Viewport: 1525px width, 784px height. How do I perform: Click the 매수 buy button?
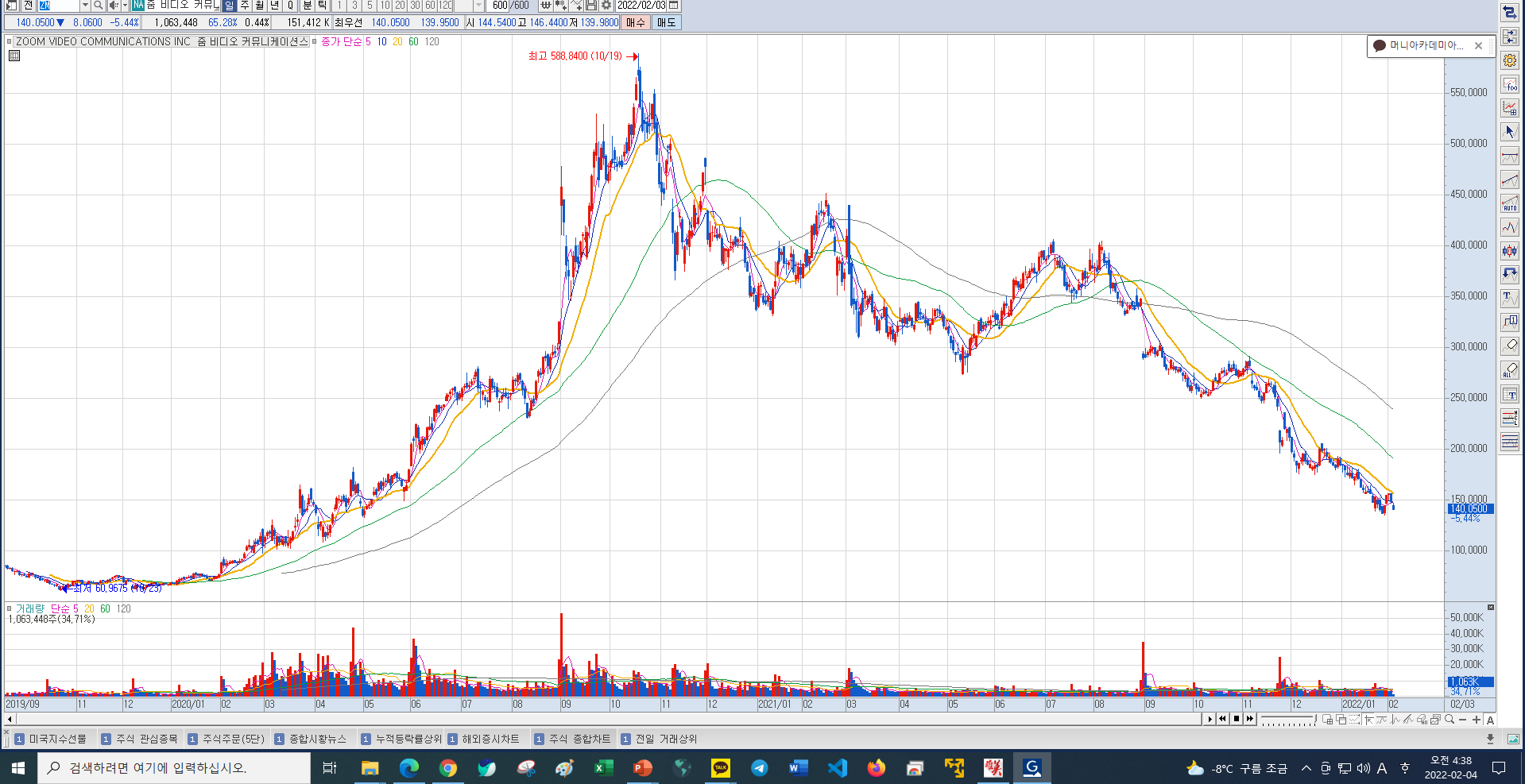636,22
